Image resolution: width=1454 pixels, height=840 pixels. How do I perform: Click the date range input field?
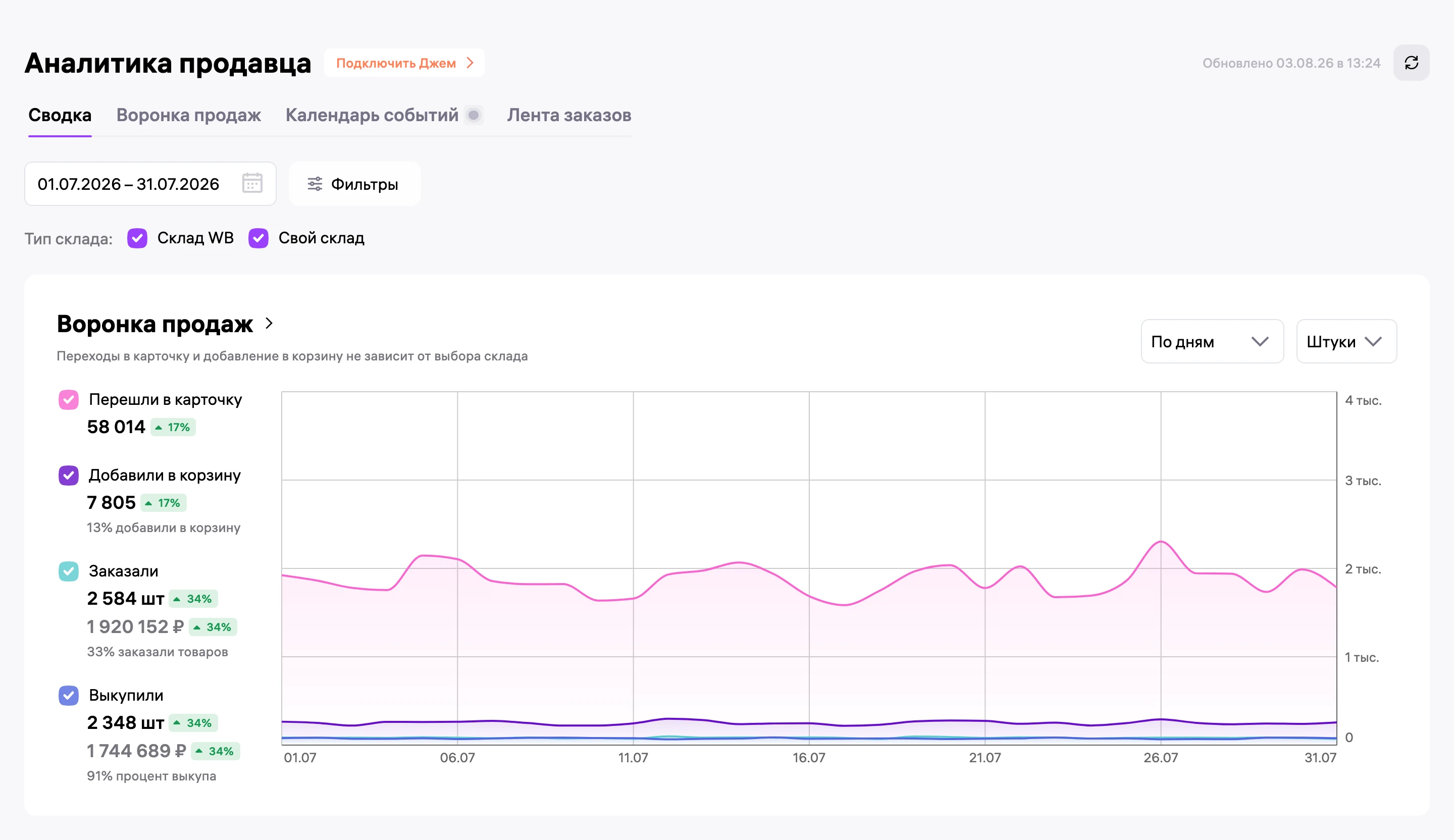150,184
